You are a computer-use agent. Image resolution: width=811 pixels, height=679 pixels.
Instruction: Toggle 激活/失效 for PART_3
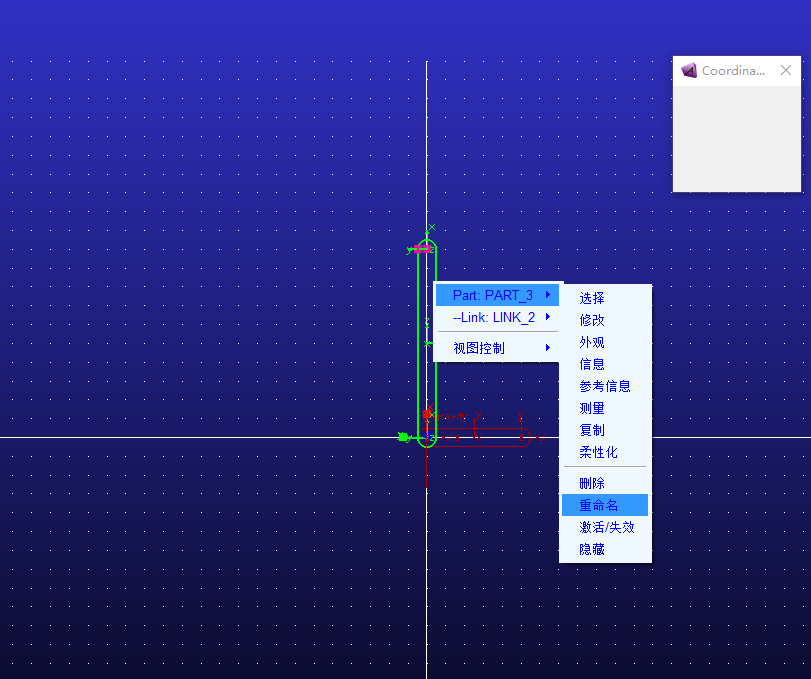(x=606, y=527)
